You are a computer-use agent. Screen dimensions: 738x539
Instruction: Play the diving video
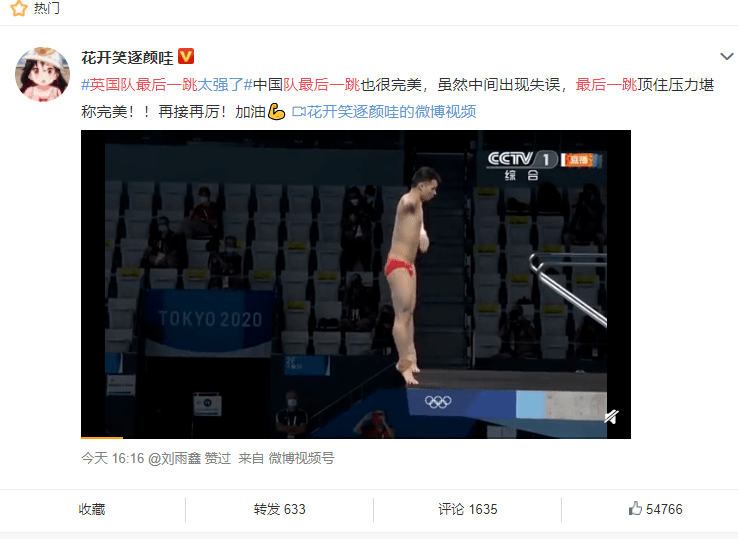356,284
